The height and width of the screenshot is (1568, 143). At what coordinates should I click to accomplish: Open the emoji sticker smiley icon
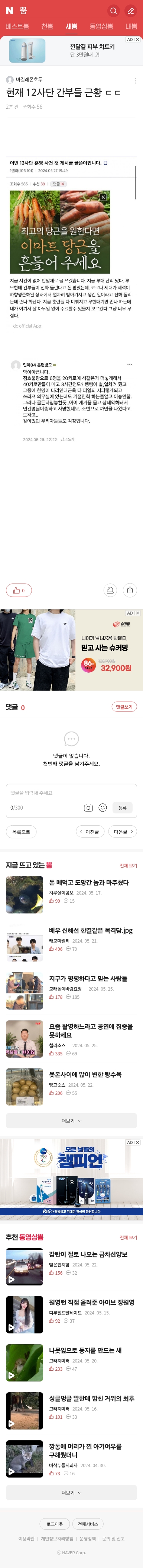point(102,808)
